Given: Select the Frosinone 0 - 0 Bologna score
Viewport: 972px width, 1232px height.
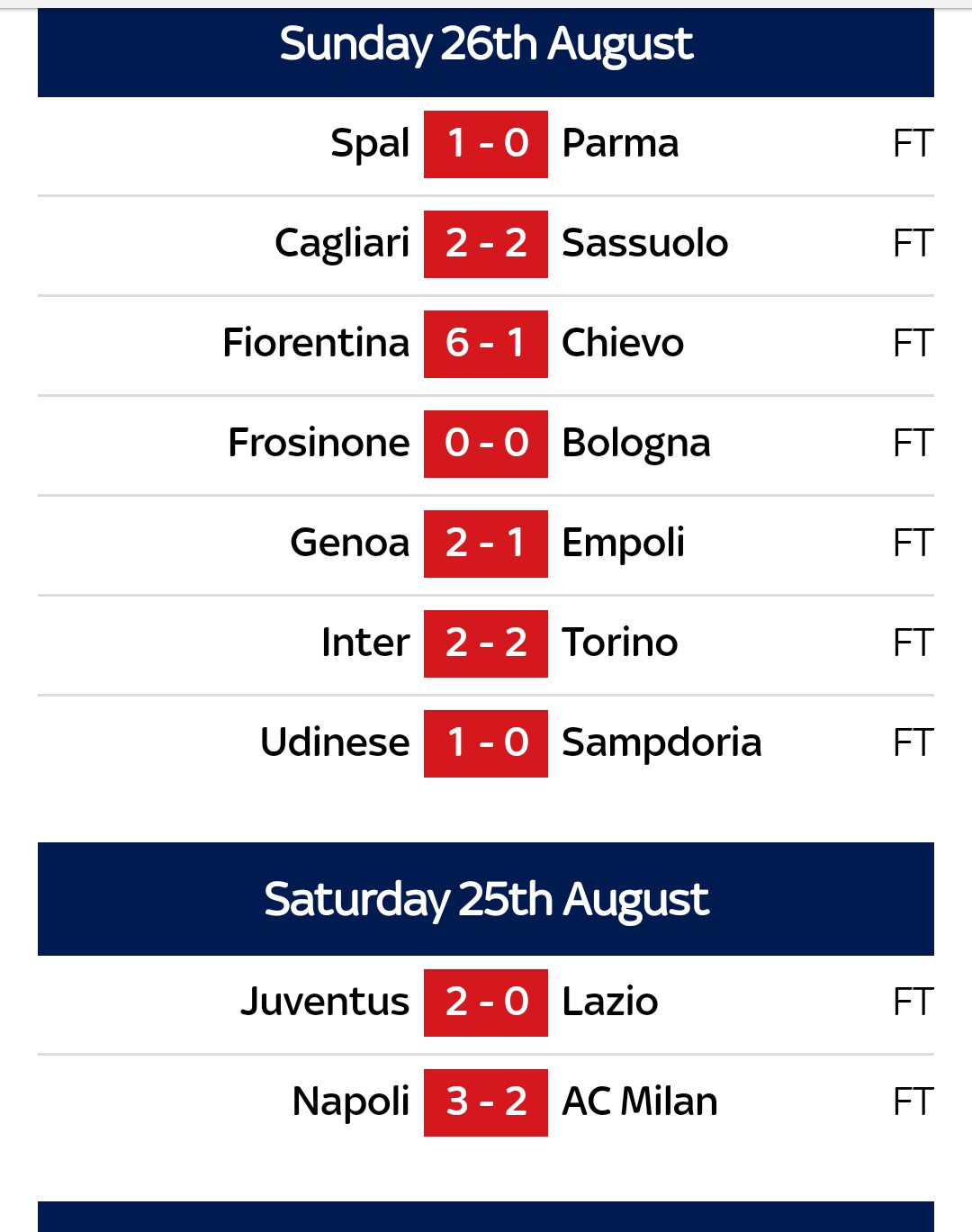Looking at the screenshot, I should [486, 444].
